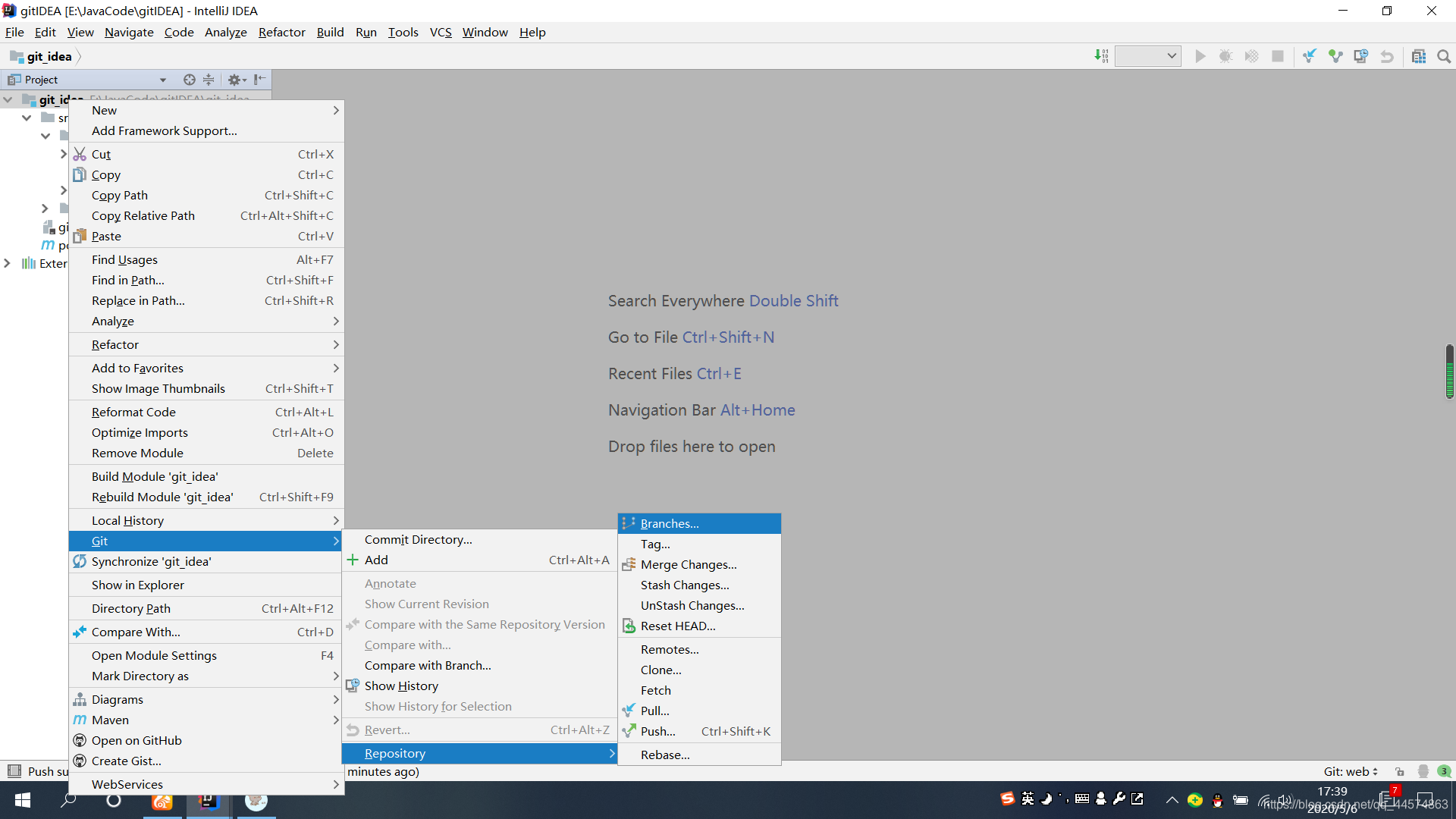Click the VCS Commit icon in toolbar
The width and height of the screenshot is (1456, 819).
[x=1335, y=56]
